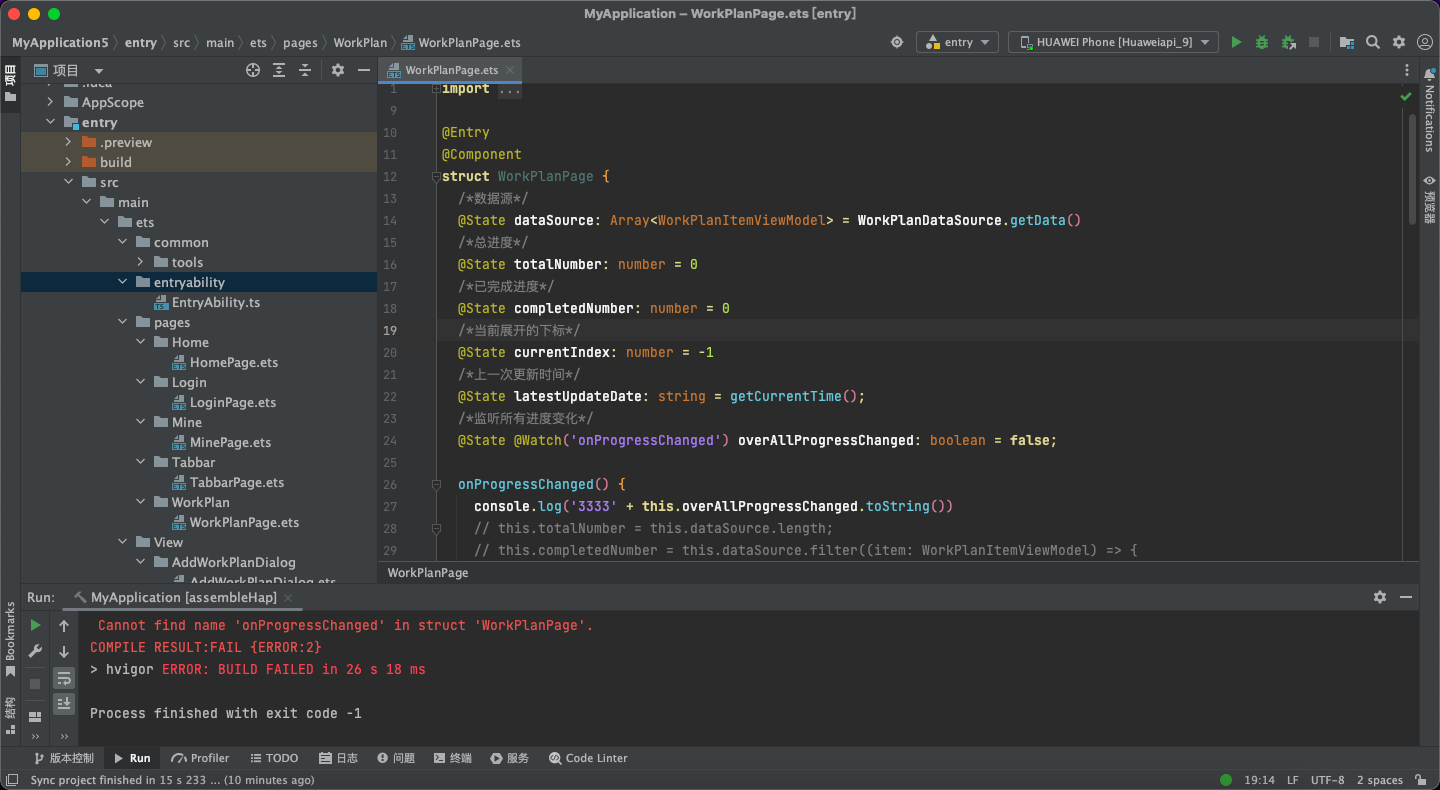Expand folded import block in editor

point(435,89)
